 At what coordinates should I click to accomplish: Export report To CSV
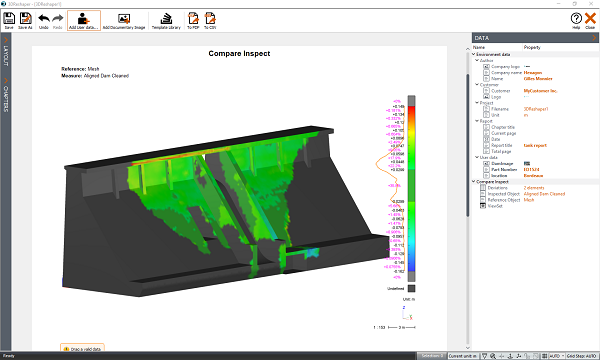tap(210, 20)
